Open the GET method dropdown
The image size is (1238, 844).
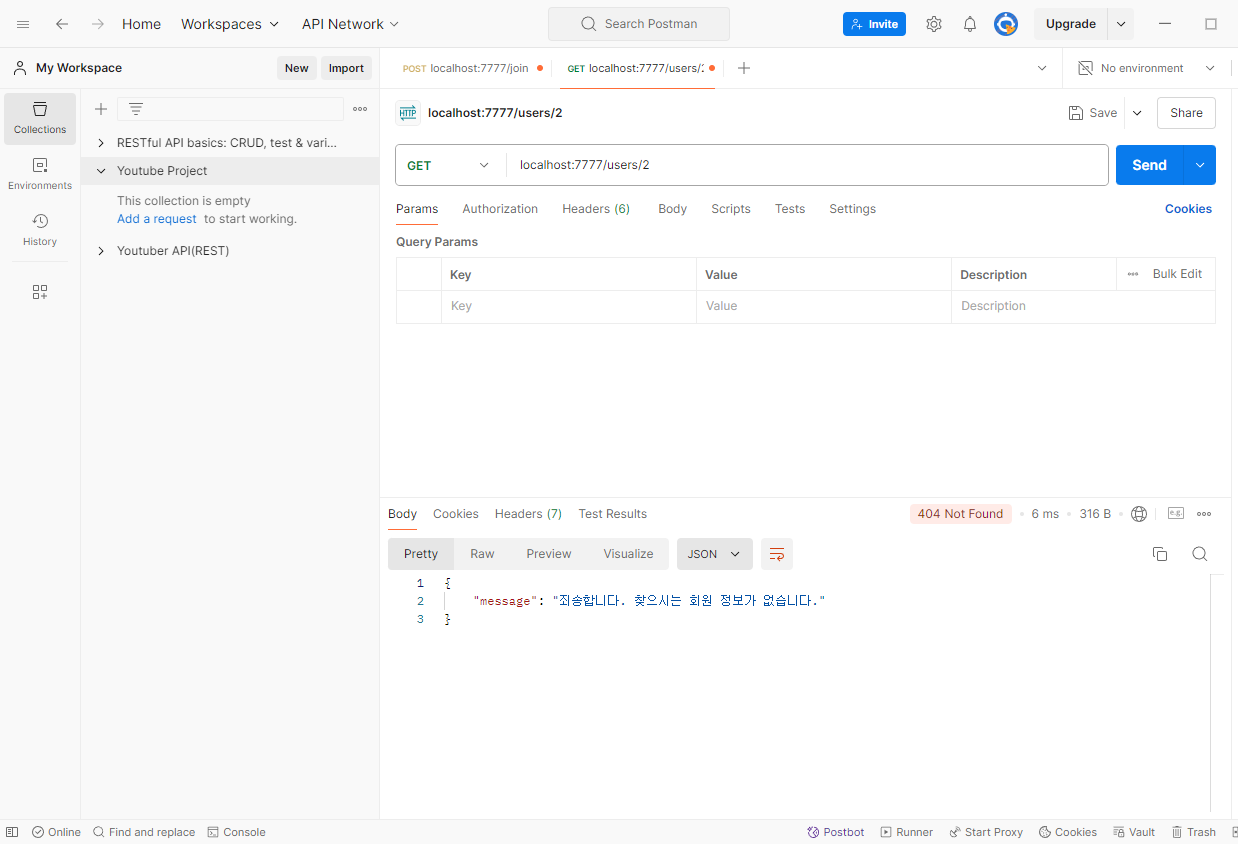tap(450, 165)
